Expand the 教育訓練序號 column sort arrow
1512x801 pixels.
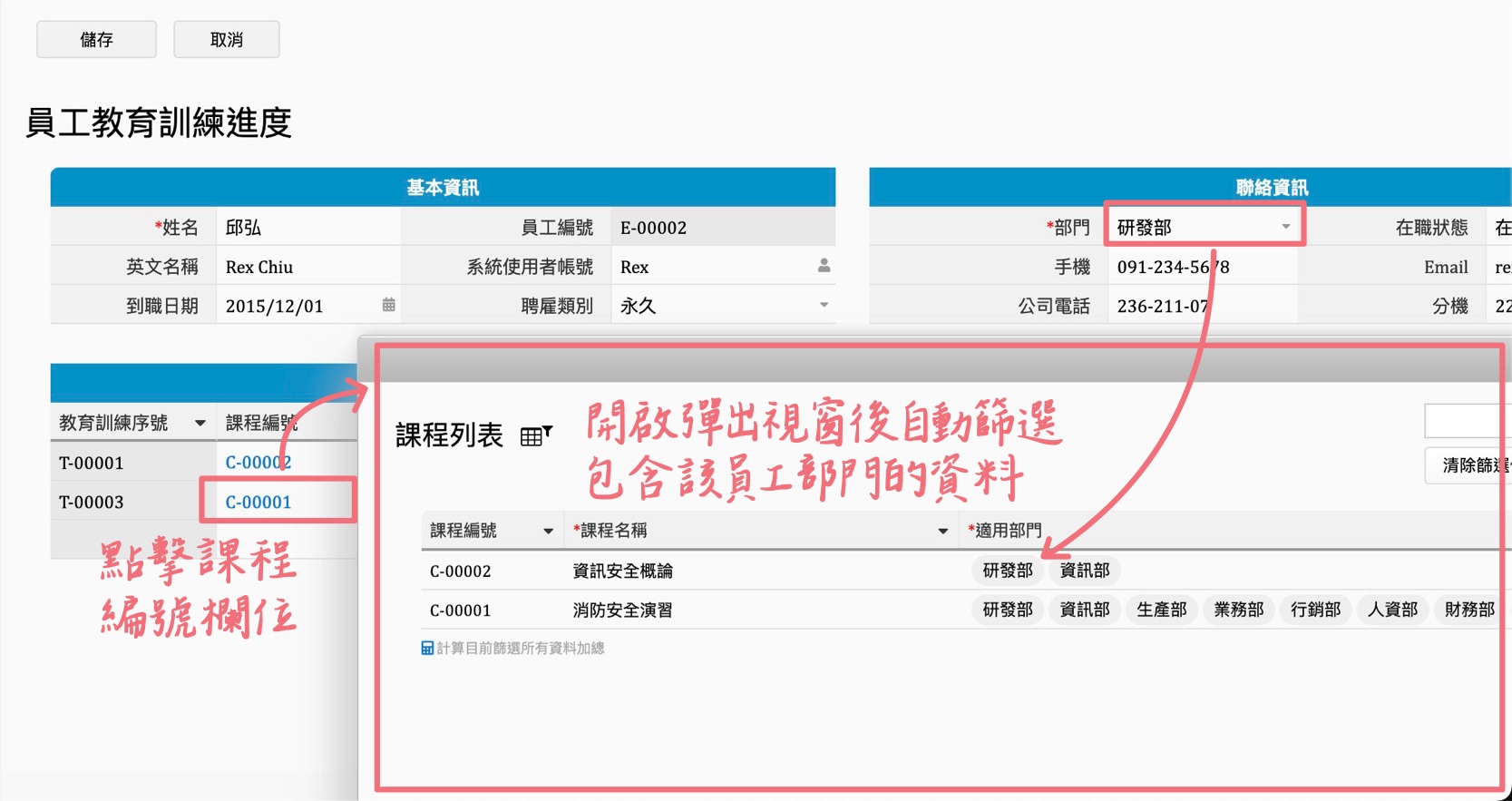[200, 424]
